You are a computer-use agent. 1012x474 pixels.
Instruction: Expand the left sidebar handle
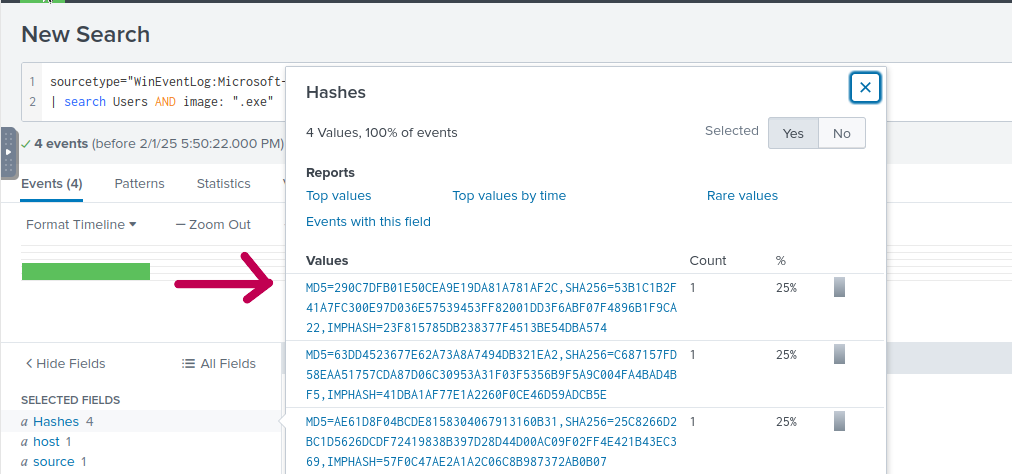9,153
